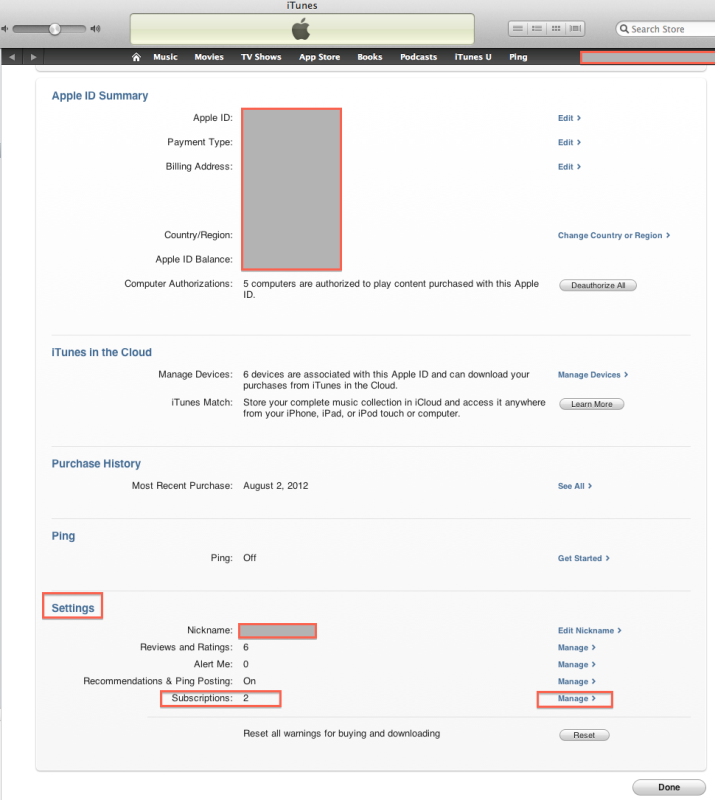
Task: Switch to Cover Flow view
Action: [575, 29]
